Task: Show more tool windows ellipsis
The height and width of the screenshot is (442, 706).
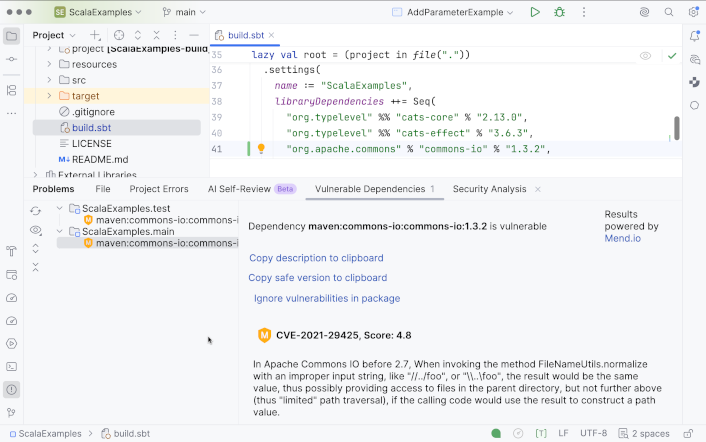Action: [x=12, y=113]
